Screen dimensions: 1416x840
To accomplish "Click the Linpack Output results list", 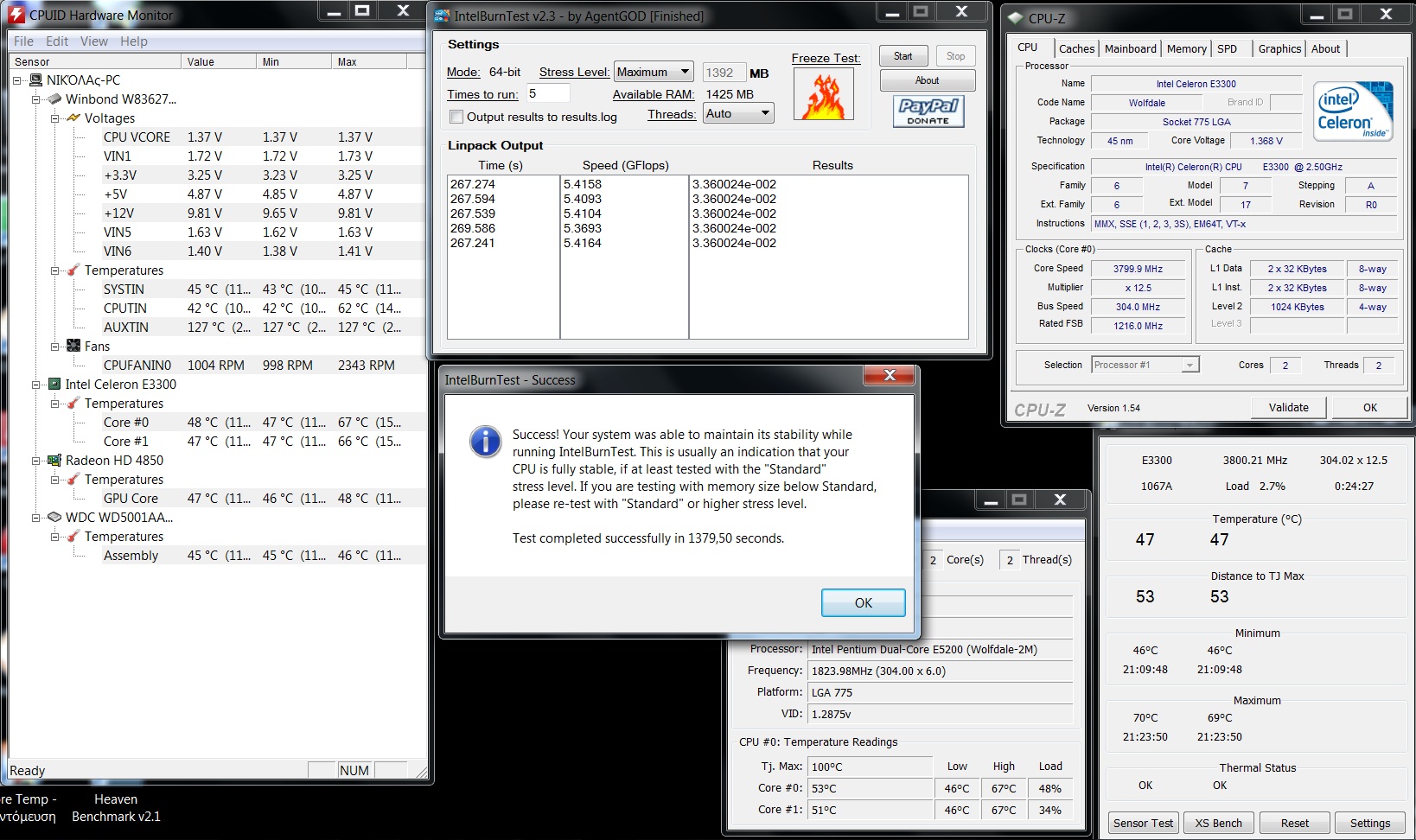I will tap(708, 257).
